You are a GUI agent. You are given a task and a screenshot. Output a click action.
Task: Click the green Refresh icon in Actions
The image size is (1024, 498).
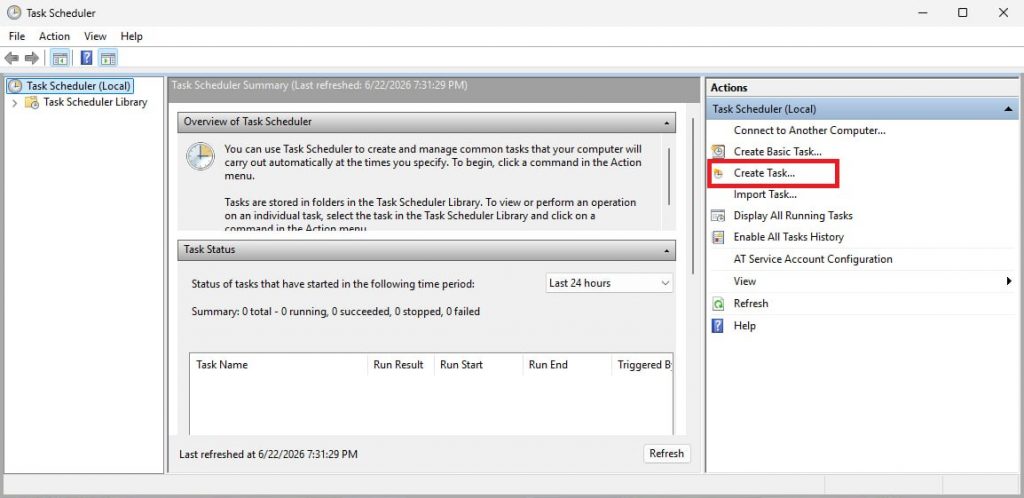(x=718, y=303)
